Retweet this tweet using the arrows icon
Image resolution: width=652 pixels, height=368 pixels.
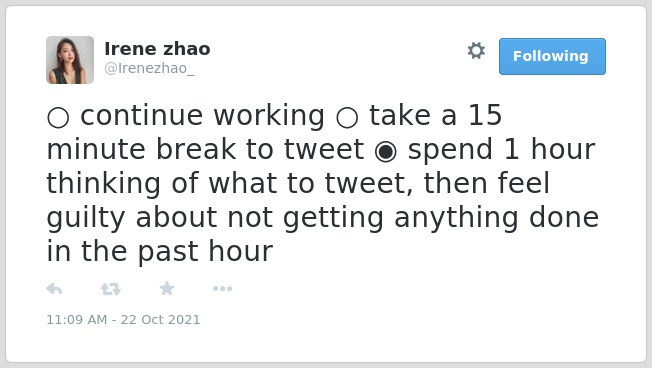(x=111, y=289)
